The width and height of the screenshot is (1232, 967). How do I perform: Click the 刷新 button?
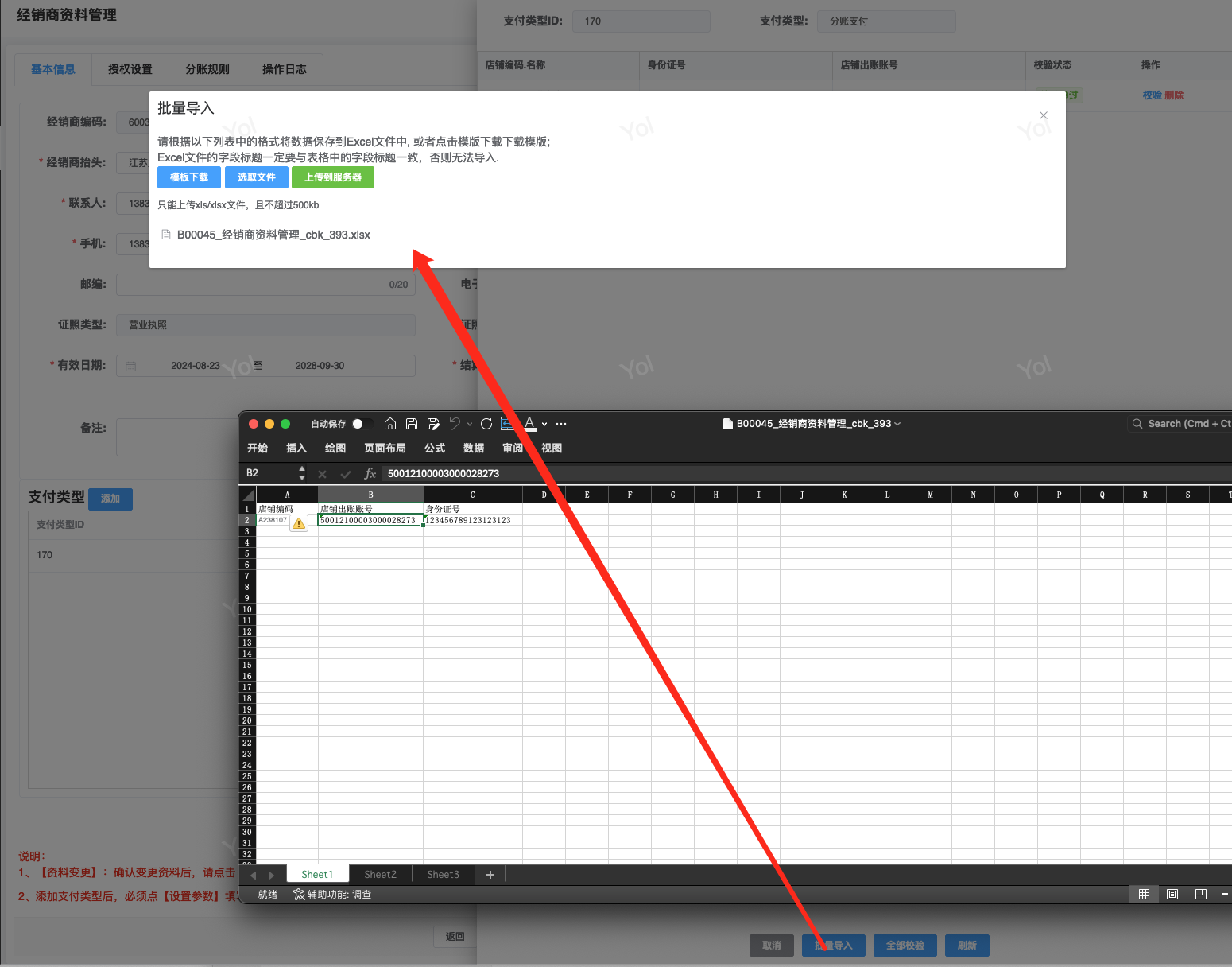967,946
